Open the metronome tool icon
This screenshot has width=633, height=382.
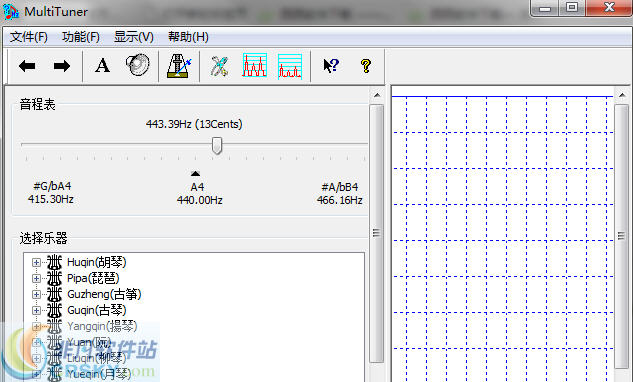click(179, 65)
